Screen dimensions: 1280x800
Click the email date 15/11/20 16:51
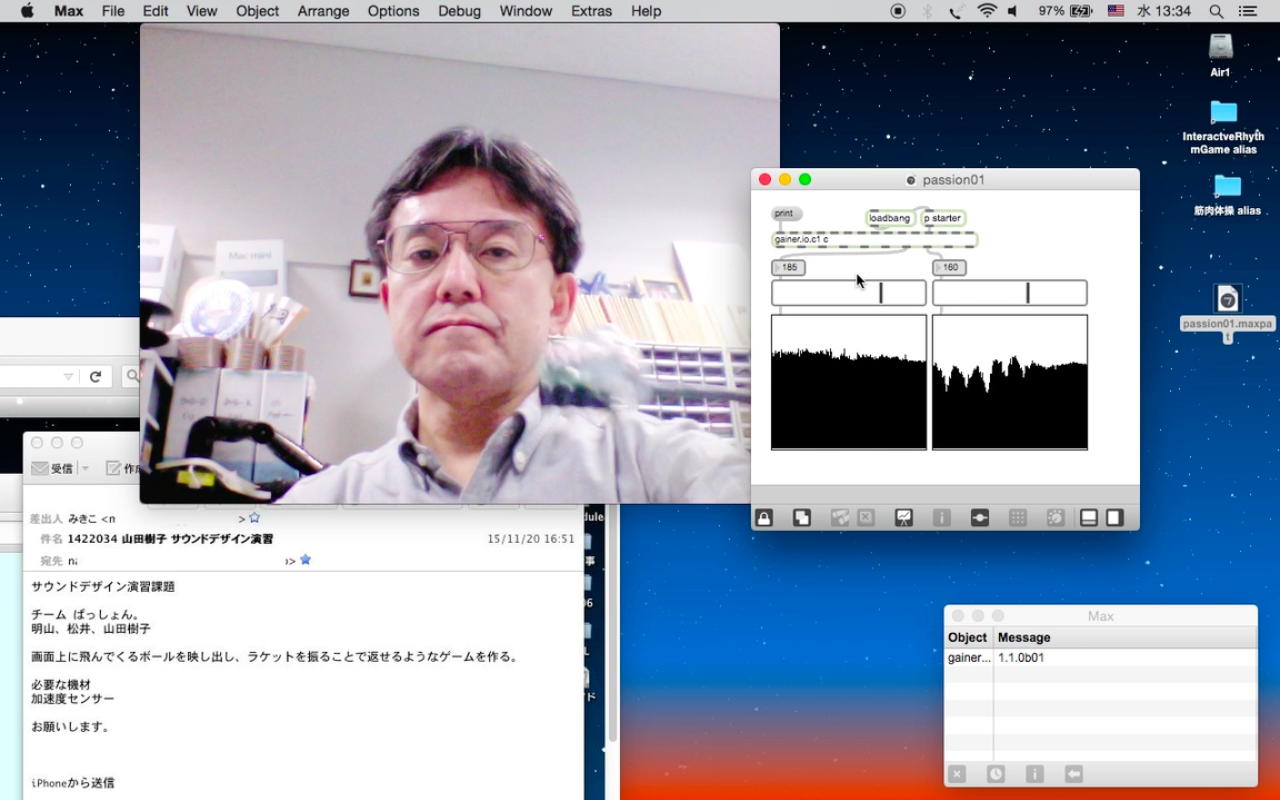point(531,539)
